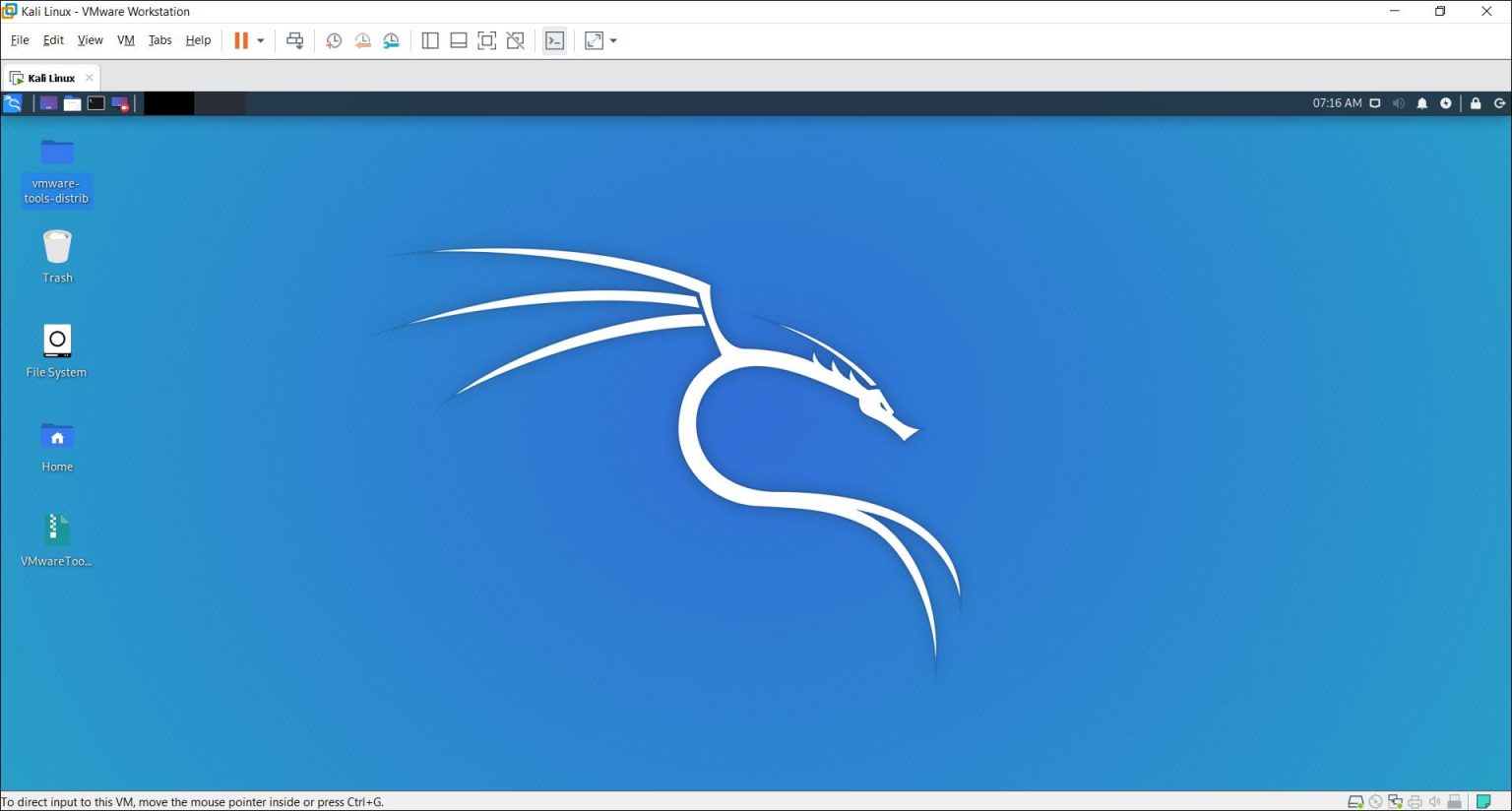The image size is (1512, 811).
Task: Launch the terminal emulator from the Kali panel
Action: coord(95,103)
